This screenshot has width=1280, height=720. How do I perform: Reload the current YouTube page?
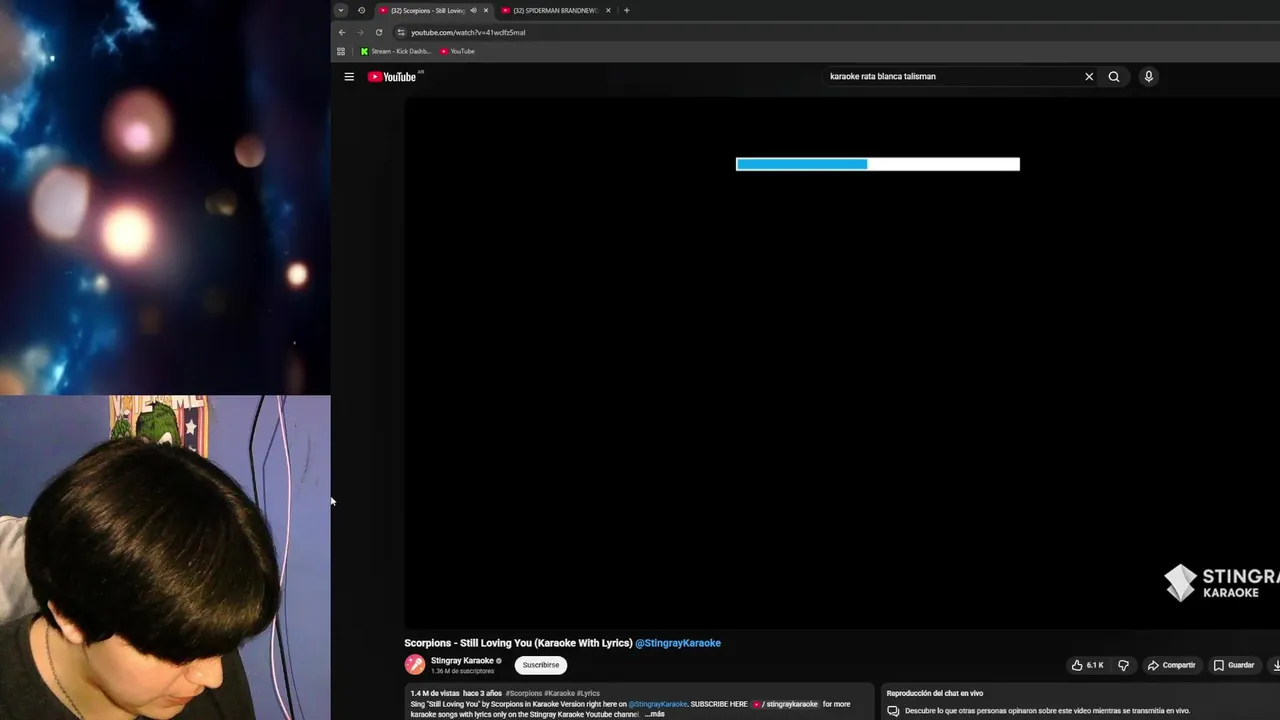(x=379, y=32)
